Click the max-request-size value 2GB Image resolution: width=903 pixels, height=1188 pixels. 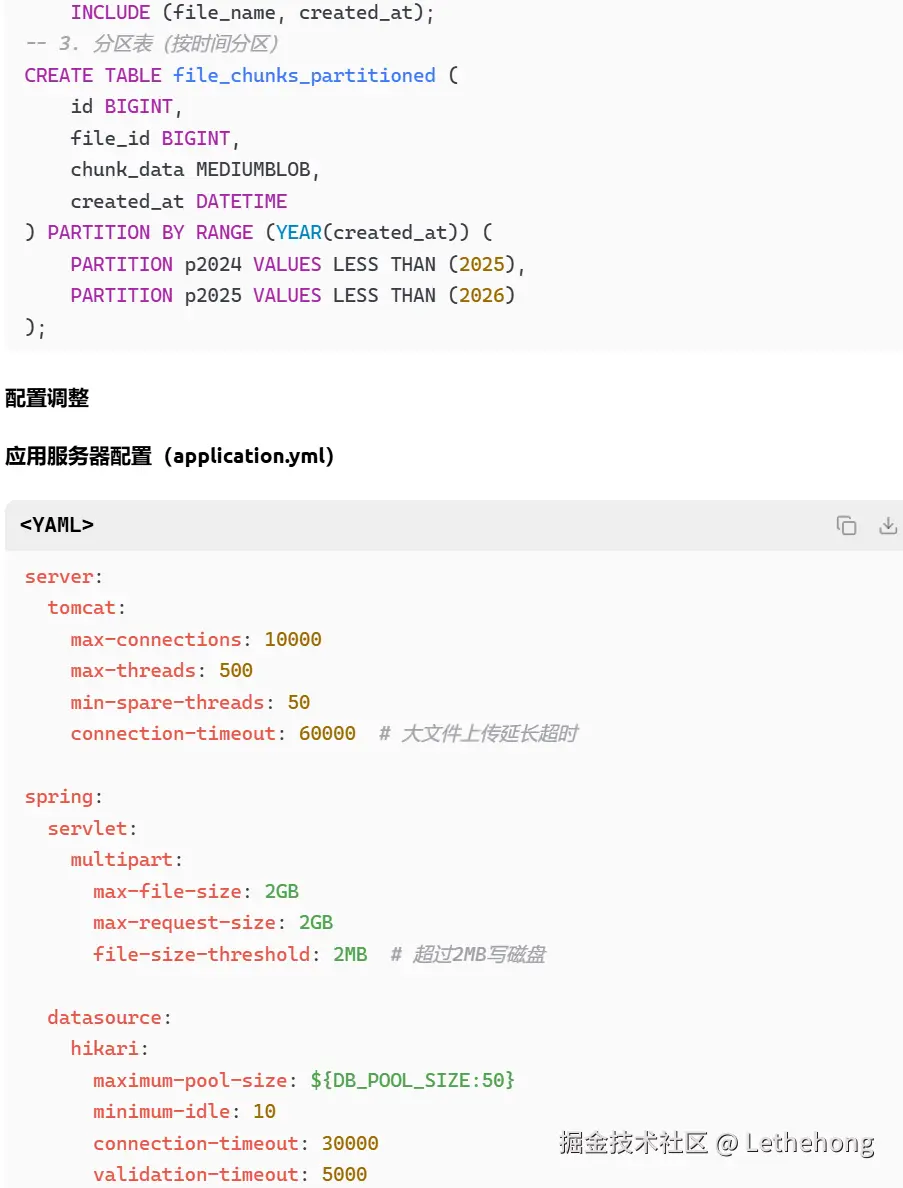316,922
